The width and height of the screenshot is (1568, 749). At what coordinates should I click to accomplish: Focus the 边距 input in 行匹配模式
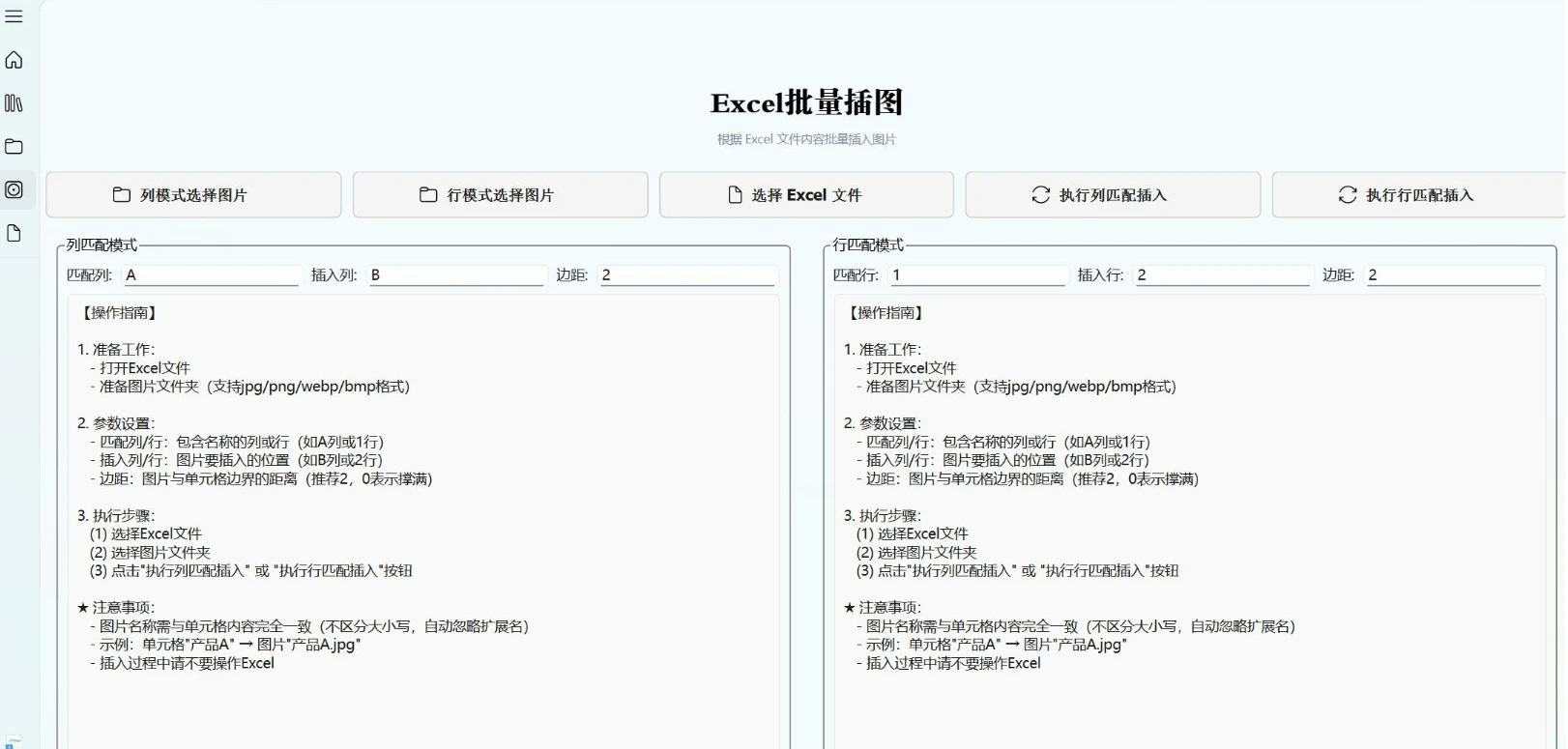1453,275
